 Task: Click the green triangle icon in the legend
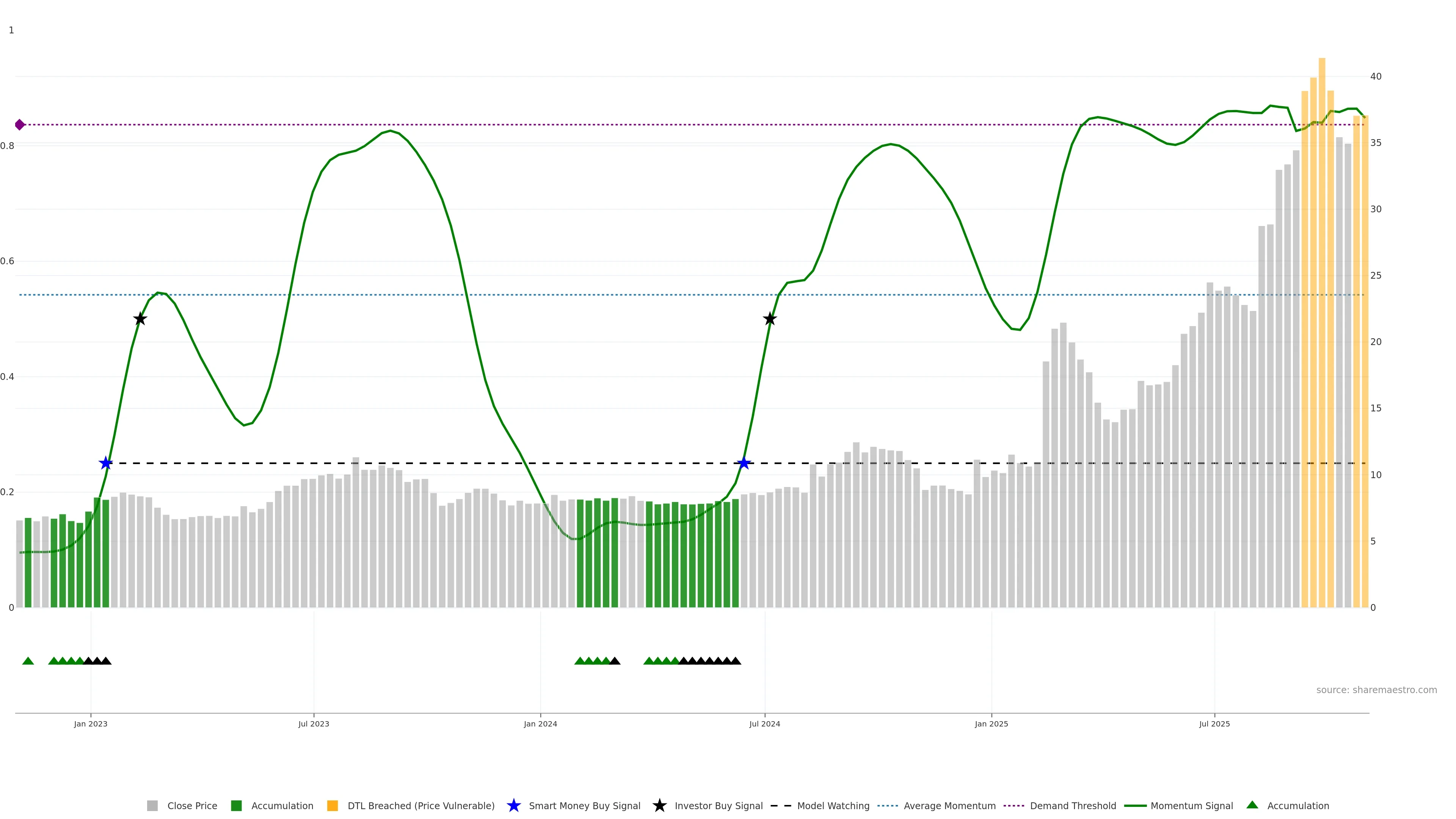point(1252,805)
